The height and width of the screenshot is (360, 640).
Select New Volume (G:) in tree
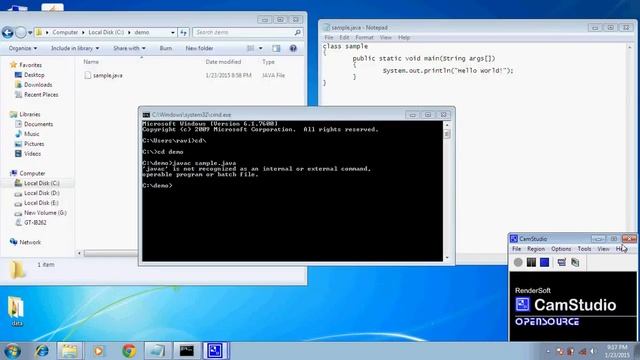click(x=45, y=213)
